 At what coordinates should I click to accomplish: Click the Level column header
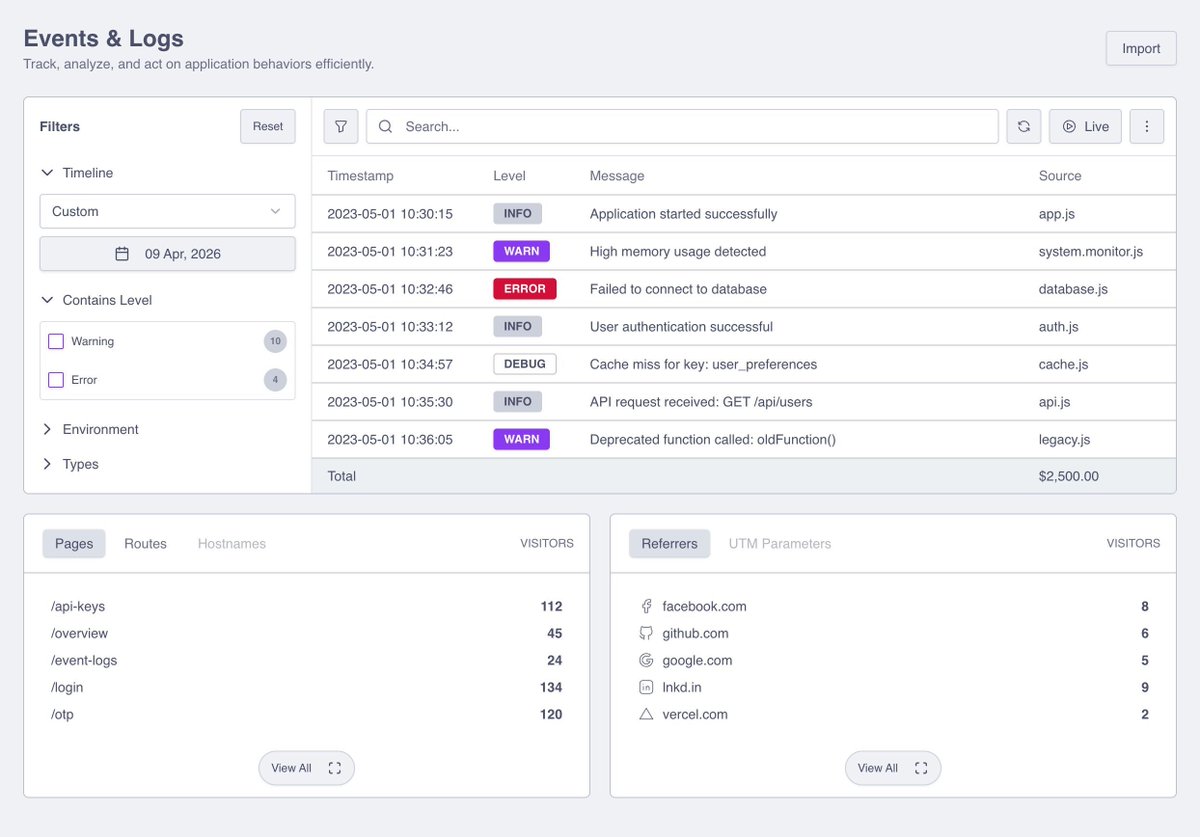point(509,176)
